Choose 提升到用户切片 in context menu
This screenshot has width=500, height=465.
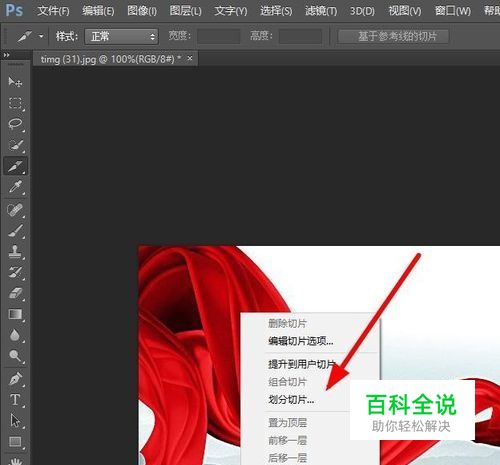pyautogui.click(x=301, y=364)
